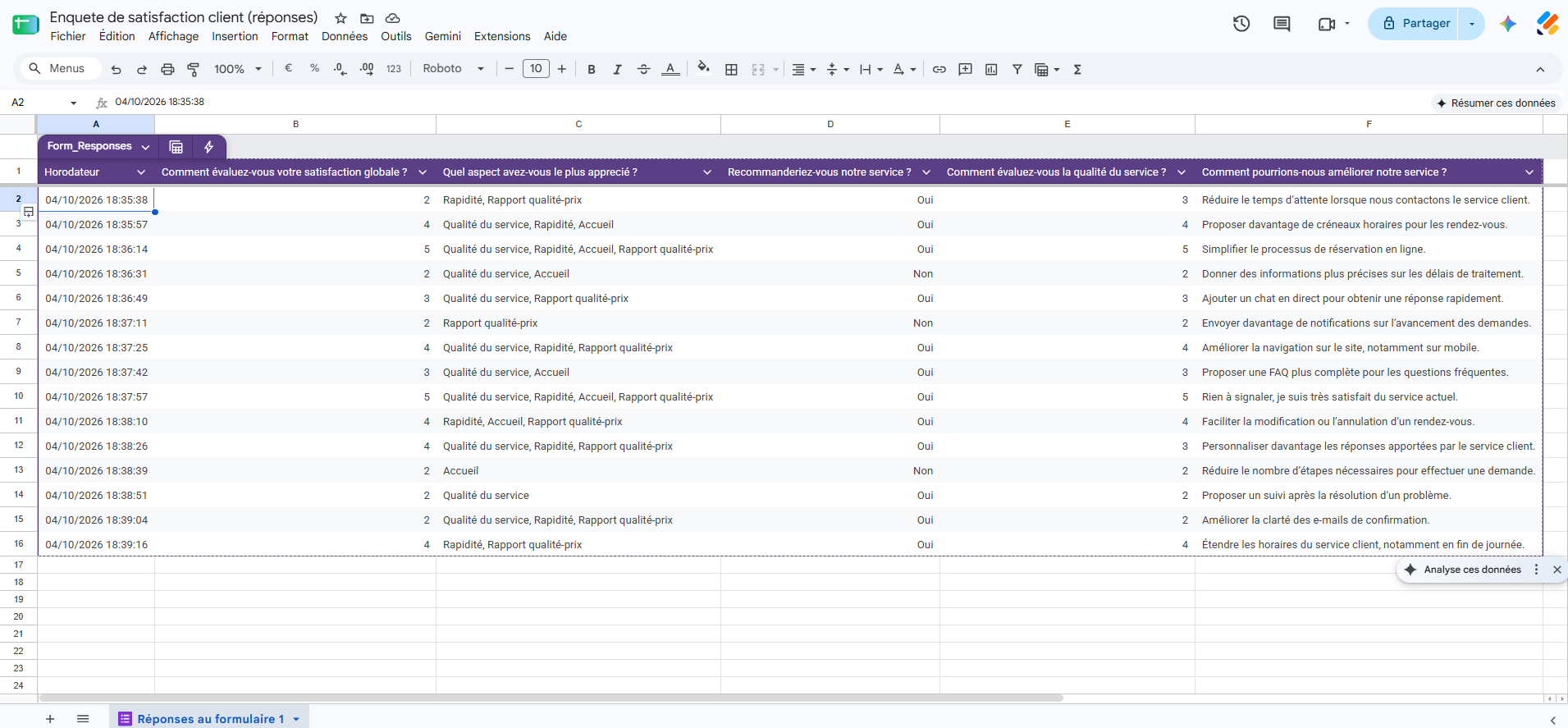Select the Réponses au formulaire 1 tab

(x=209, y=719)
